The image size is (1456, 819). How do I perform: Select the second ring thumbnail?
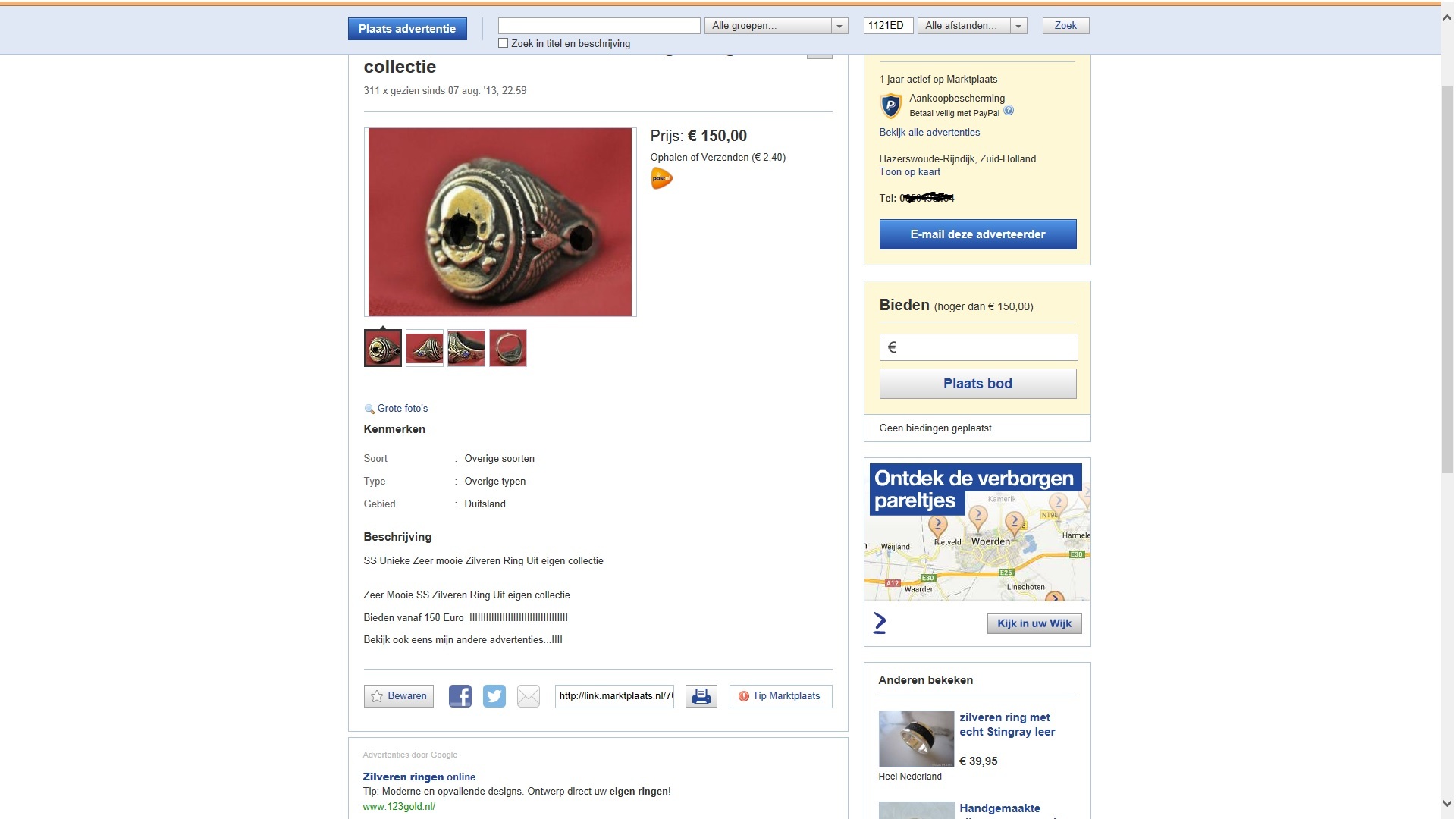tap(425, 348)
